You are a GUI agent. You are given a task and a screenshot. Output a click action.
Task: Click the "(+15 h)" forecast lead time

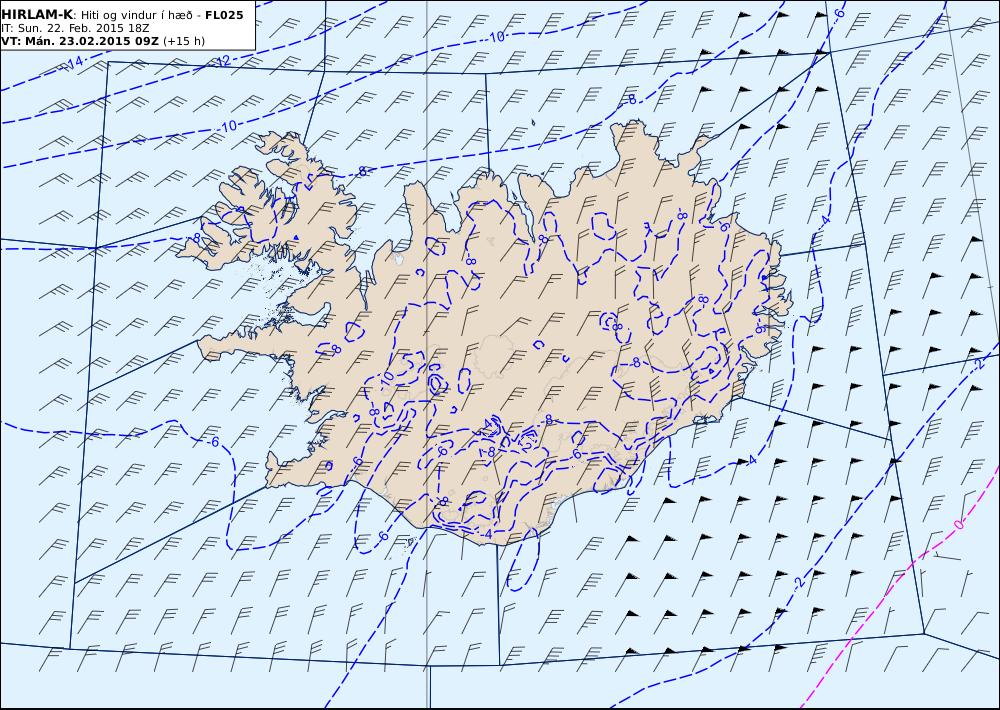pyautogui.click(x=184, y=41)
